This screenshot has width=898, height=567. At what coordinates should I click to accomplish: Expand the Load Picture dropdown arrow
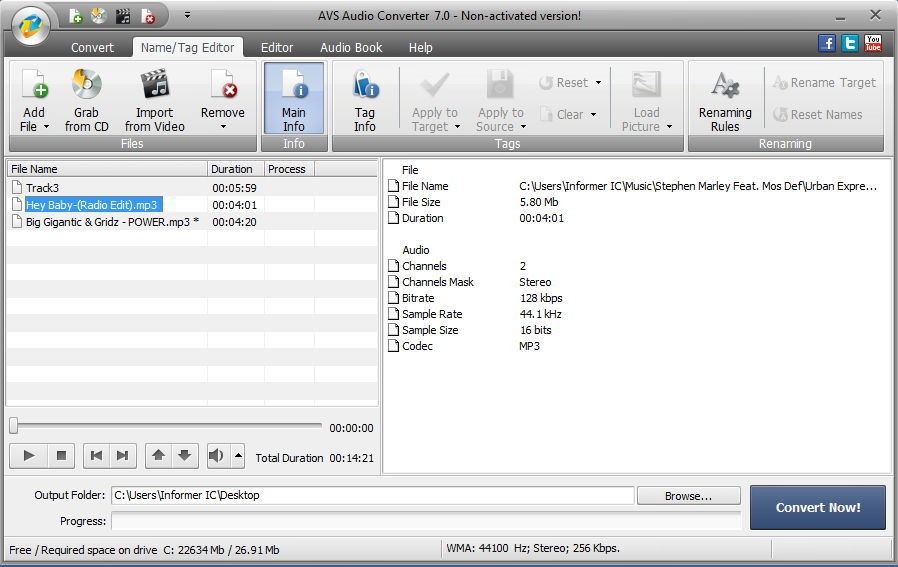coord(669,127)
